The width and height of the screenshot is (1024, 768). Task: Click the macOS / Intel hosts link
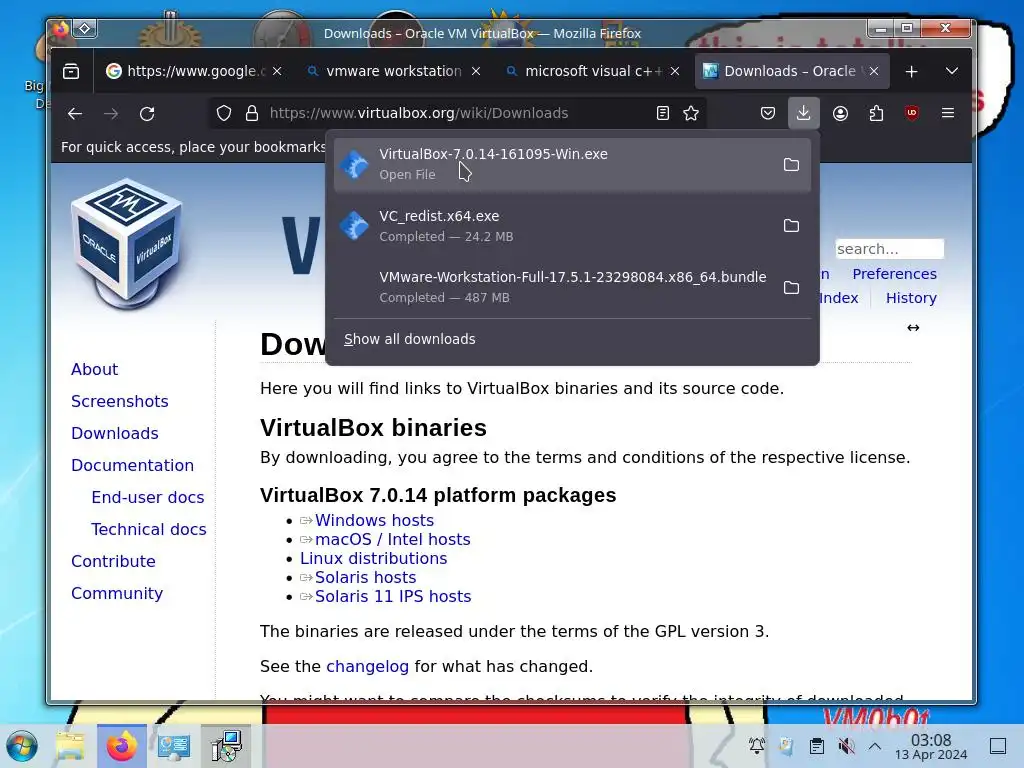point(392,539)
